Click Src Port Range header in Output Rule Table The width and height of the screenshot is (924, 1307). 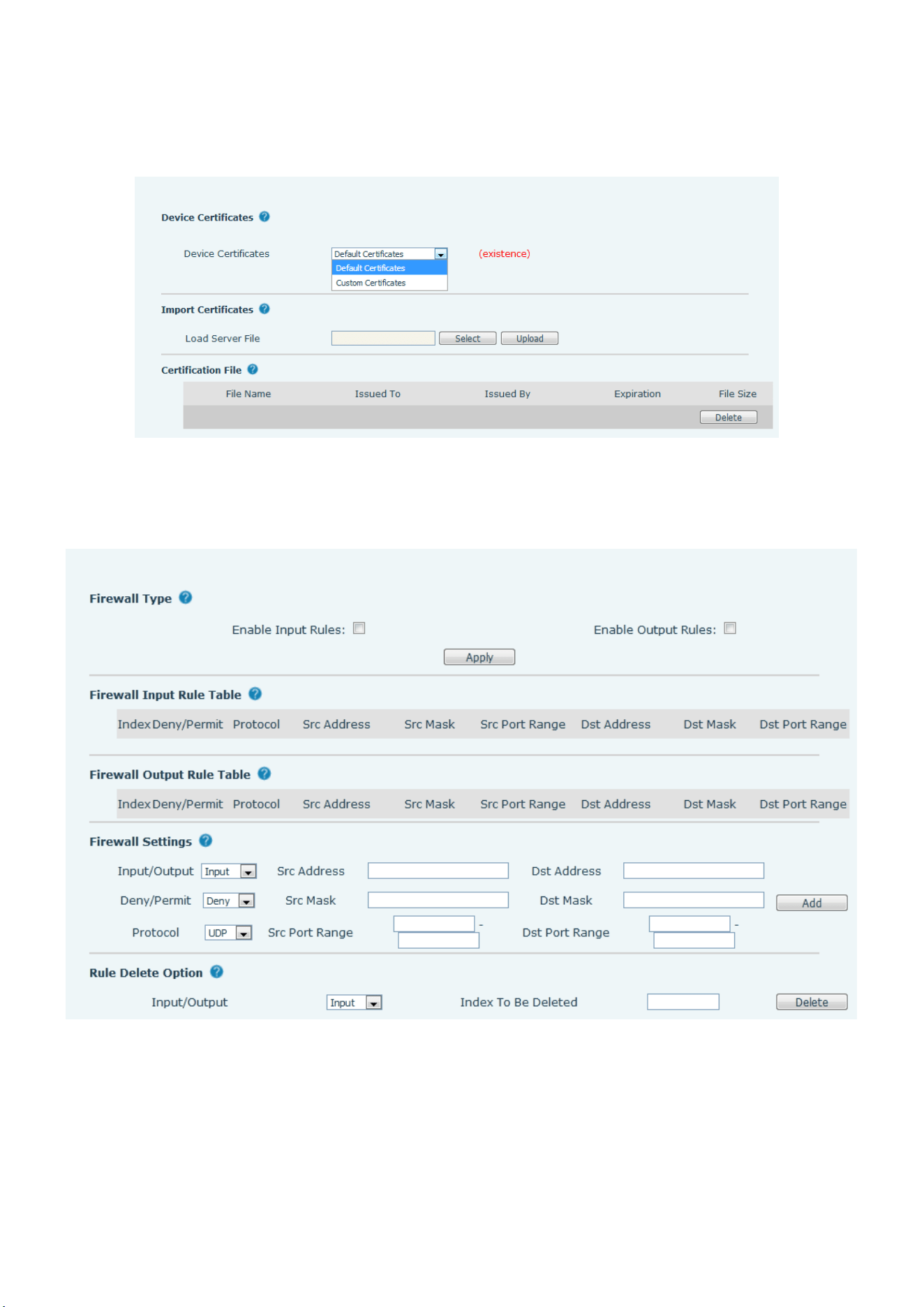pos(523,804)
